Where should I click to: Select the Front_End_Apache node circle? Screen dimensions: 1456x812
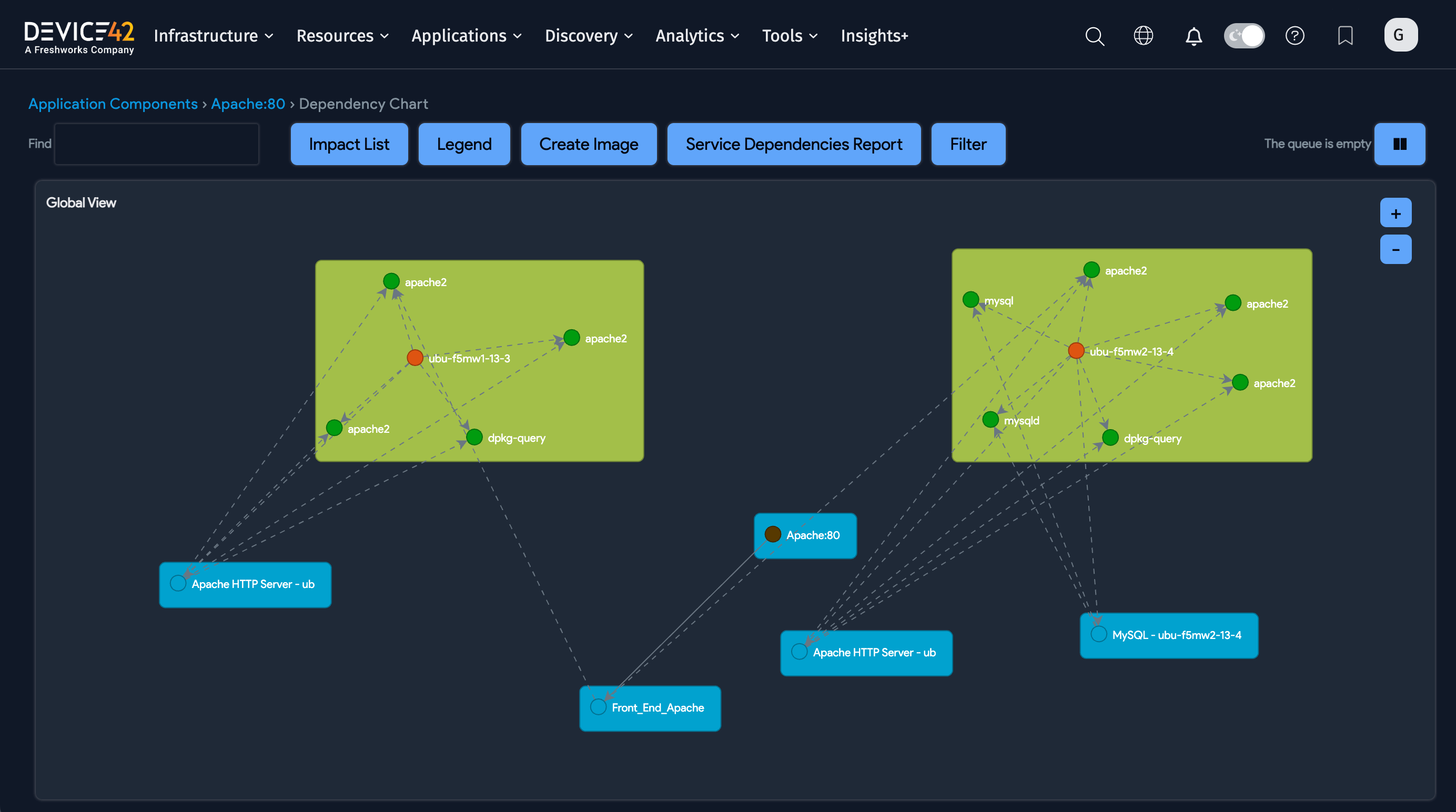[598, 706]
